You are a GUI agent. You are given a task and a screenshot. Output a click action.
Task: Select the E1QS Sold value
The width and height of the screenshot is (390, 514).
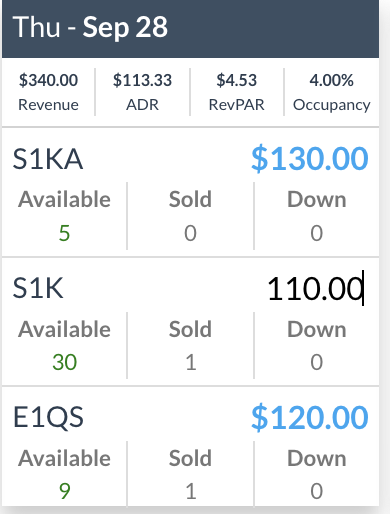point(190,491)
